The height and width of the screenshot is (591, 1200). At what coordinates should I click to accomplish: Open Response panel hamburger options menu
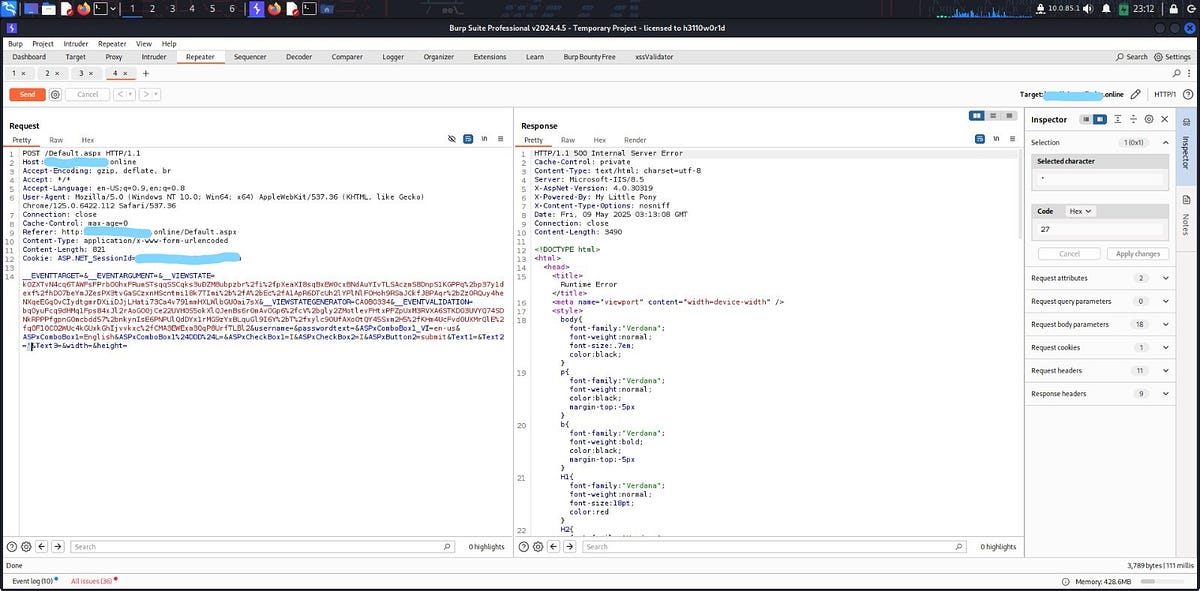1012,140
